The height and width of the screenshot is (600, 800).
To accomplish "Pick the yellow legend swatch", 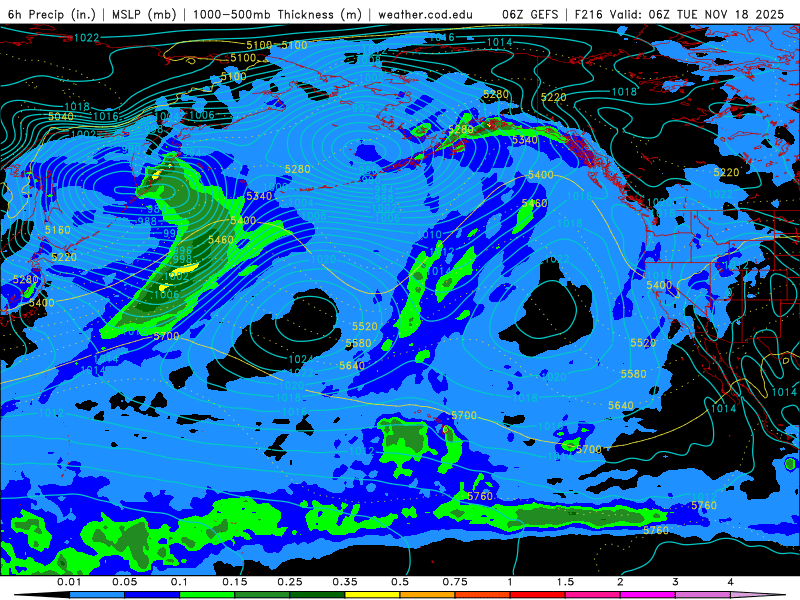I will tap(372, 595).
